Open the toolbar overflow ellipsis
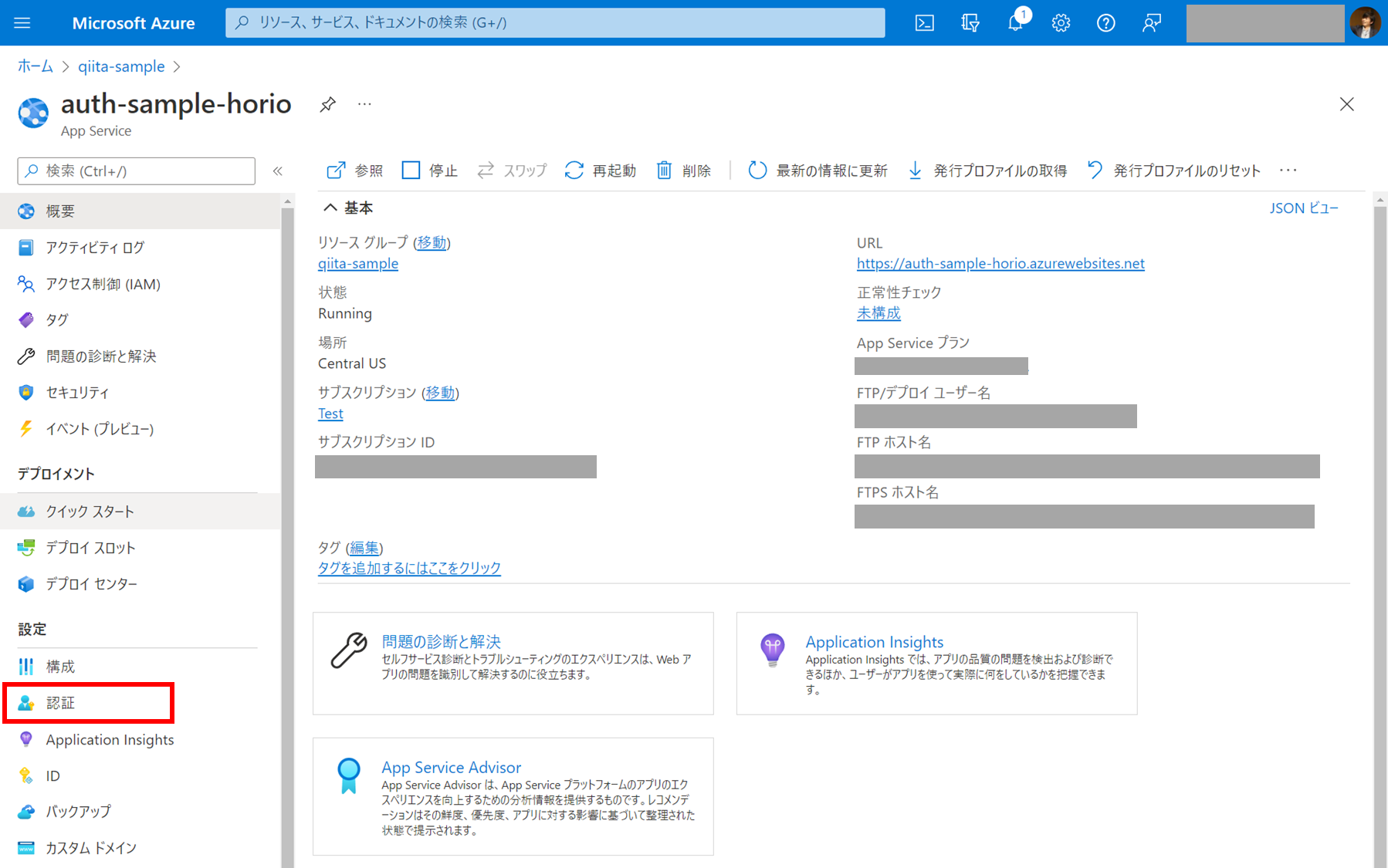 (x=1288, y=171)
